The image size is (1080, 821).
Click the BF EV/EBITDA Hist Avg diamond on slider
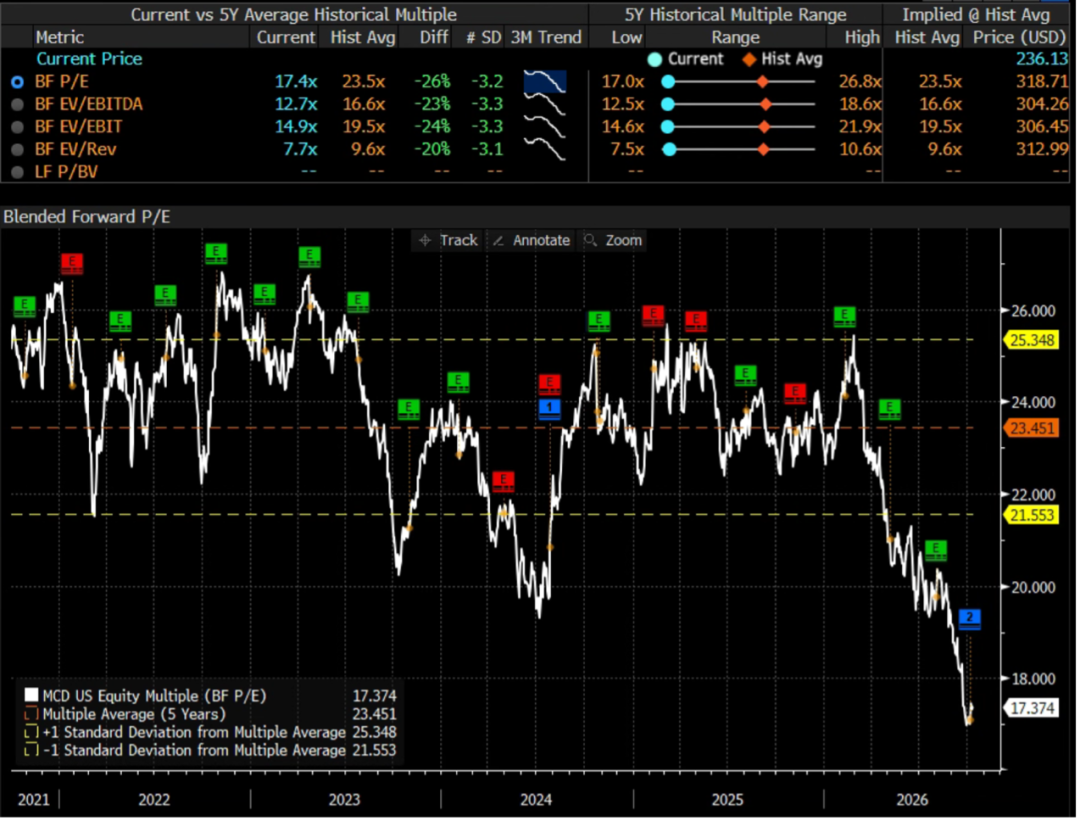765,105
